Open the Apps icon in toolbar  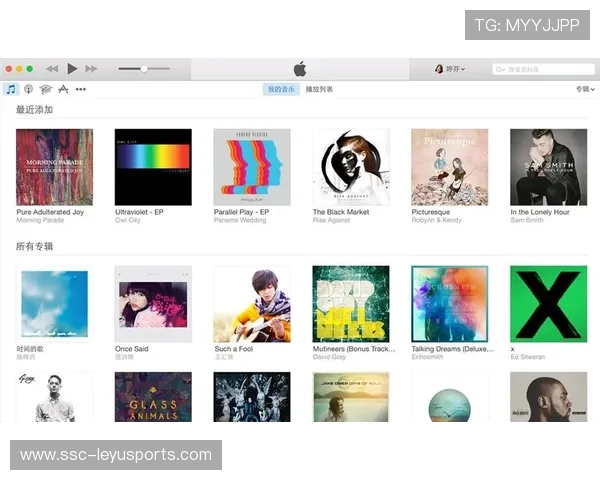coord(63,89)
